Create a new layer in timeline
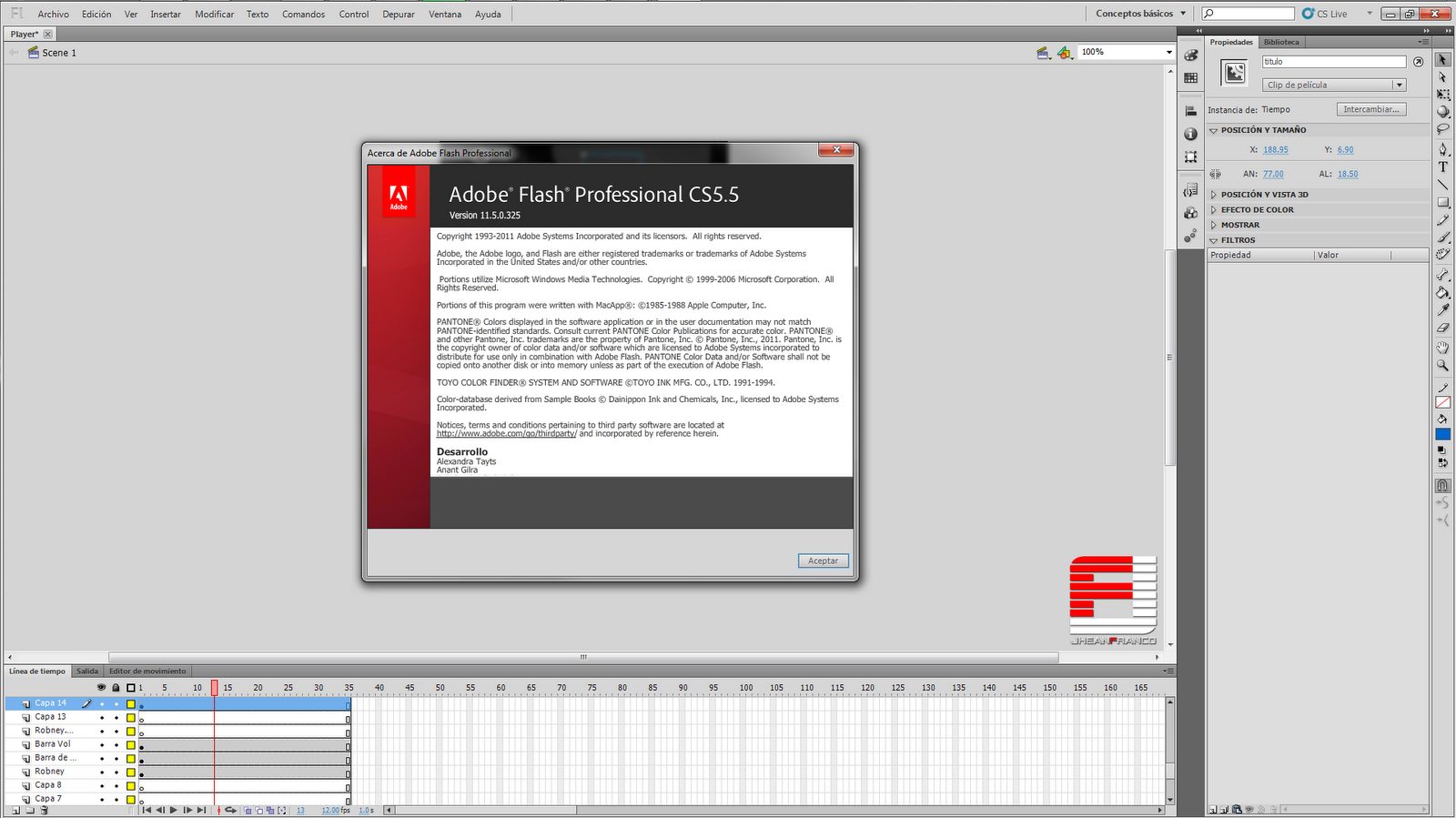 (x=15, y=810)
